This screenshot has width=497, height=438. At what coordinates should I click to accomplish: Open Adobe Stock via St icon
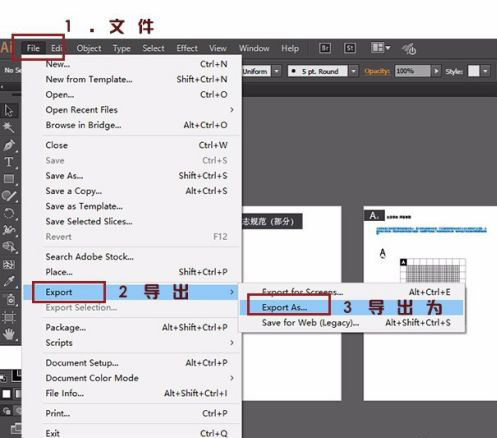click(x=350, y=48)
